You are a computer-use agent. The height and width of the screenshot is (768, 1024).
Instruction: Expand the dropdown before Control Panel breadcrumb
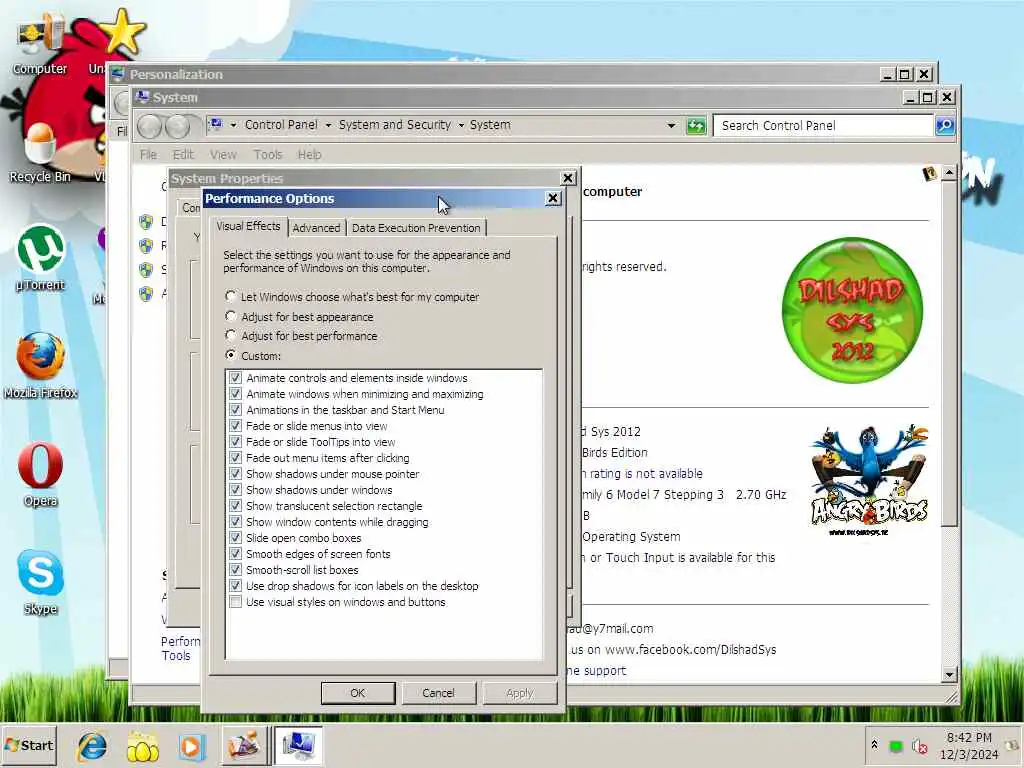233,125
